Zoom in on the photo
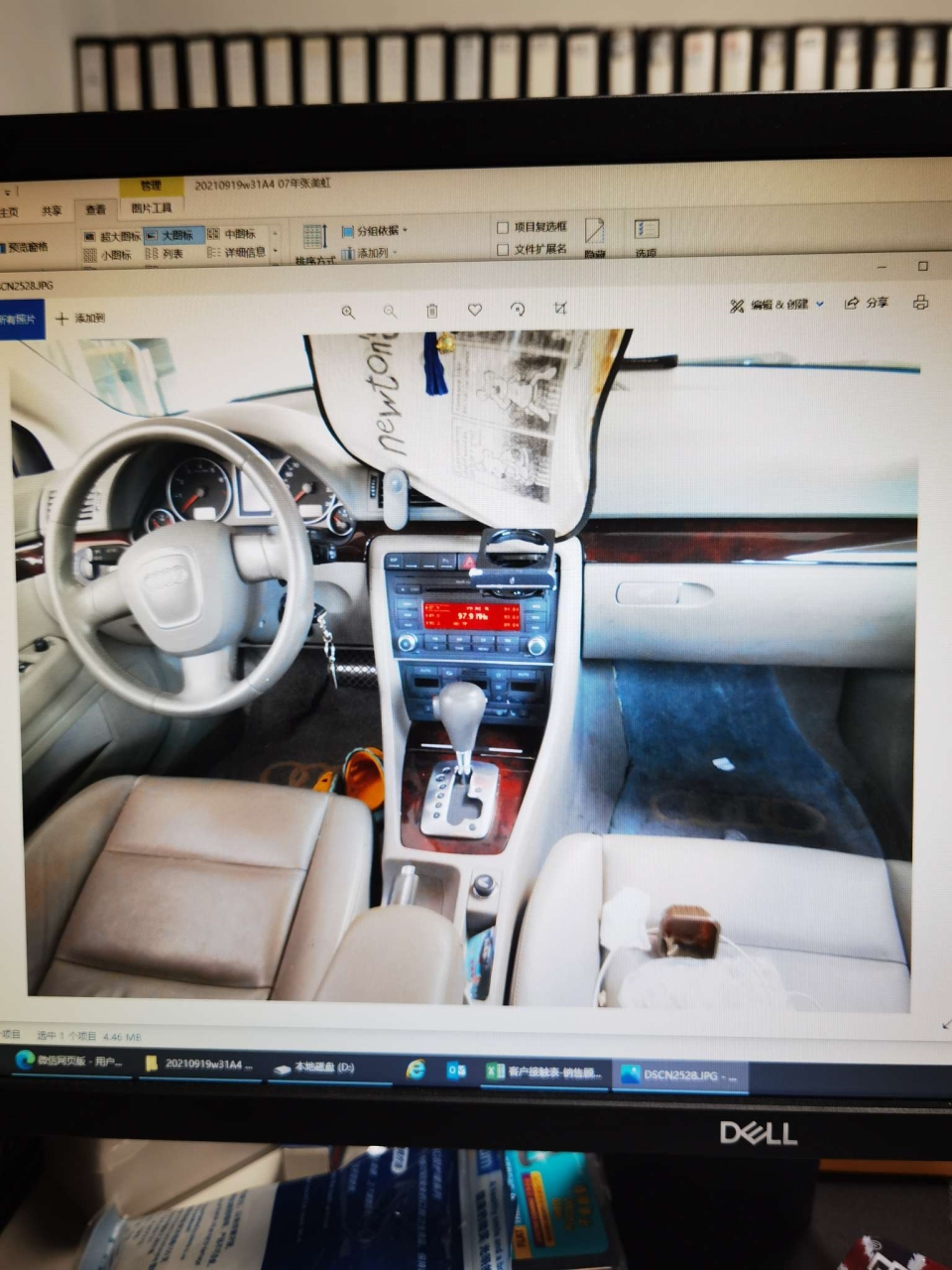This screenshot has height=1270, width=952. [x=348, y=312]
